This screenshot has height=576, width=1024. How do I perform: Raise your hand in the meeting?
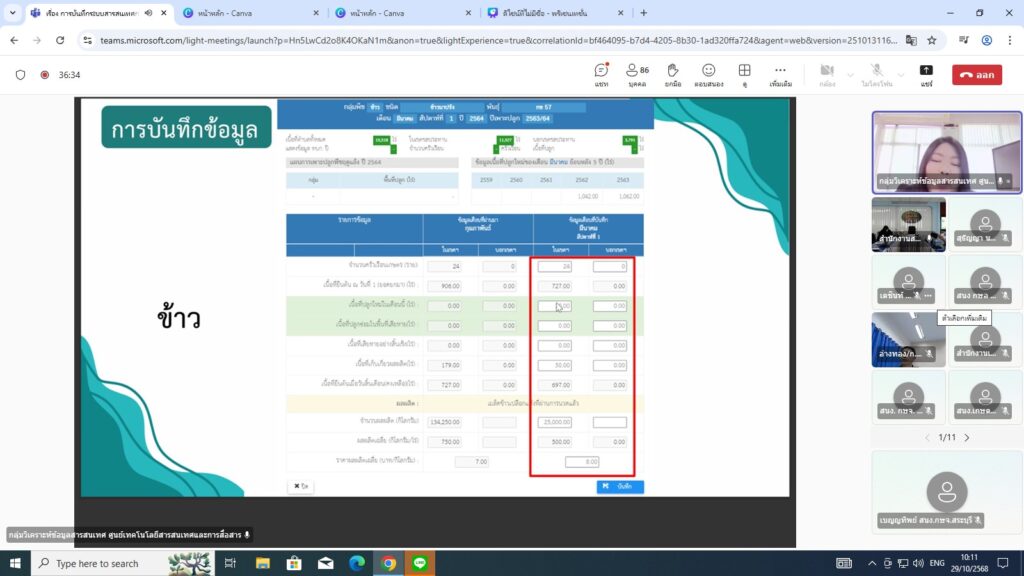[x=673, y=74]
